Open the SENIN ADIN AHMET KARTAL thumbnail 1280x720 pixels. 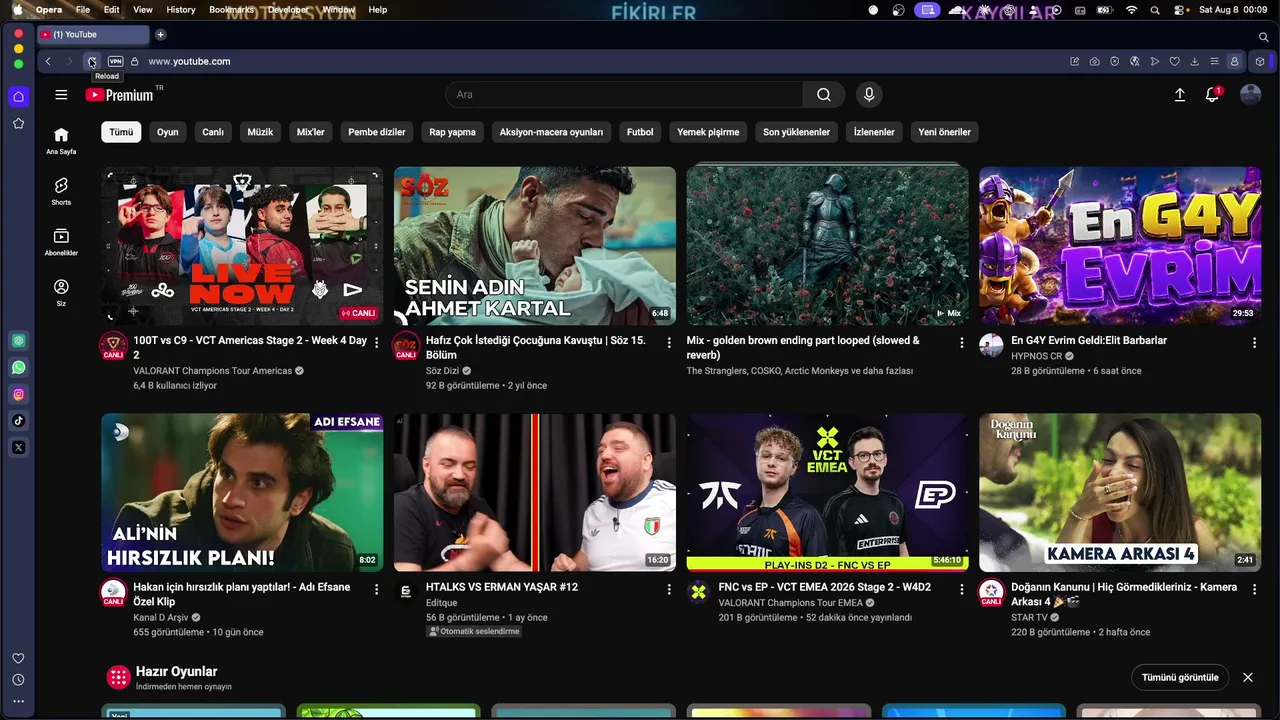coord(535,246)
